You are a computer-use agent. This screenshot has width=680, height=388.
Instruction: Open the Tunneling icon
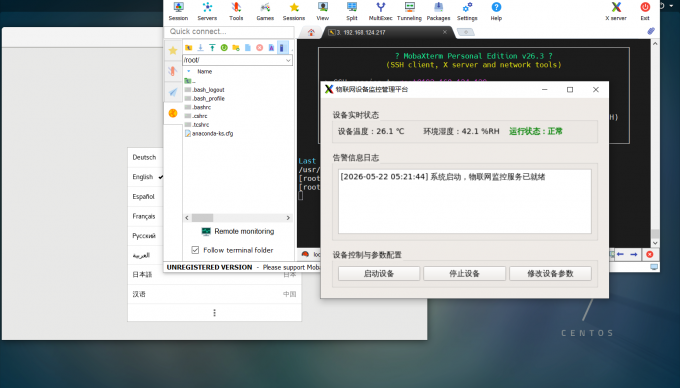(409, 11)
